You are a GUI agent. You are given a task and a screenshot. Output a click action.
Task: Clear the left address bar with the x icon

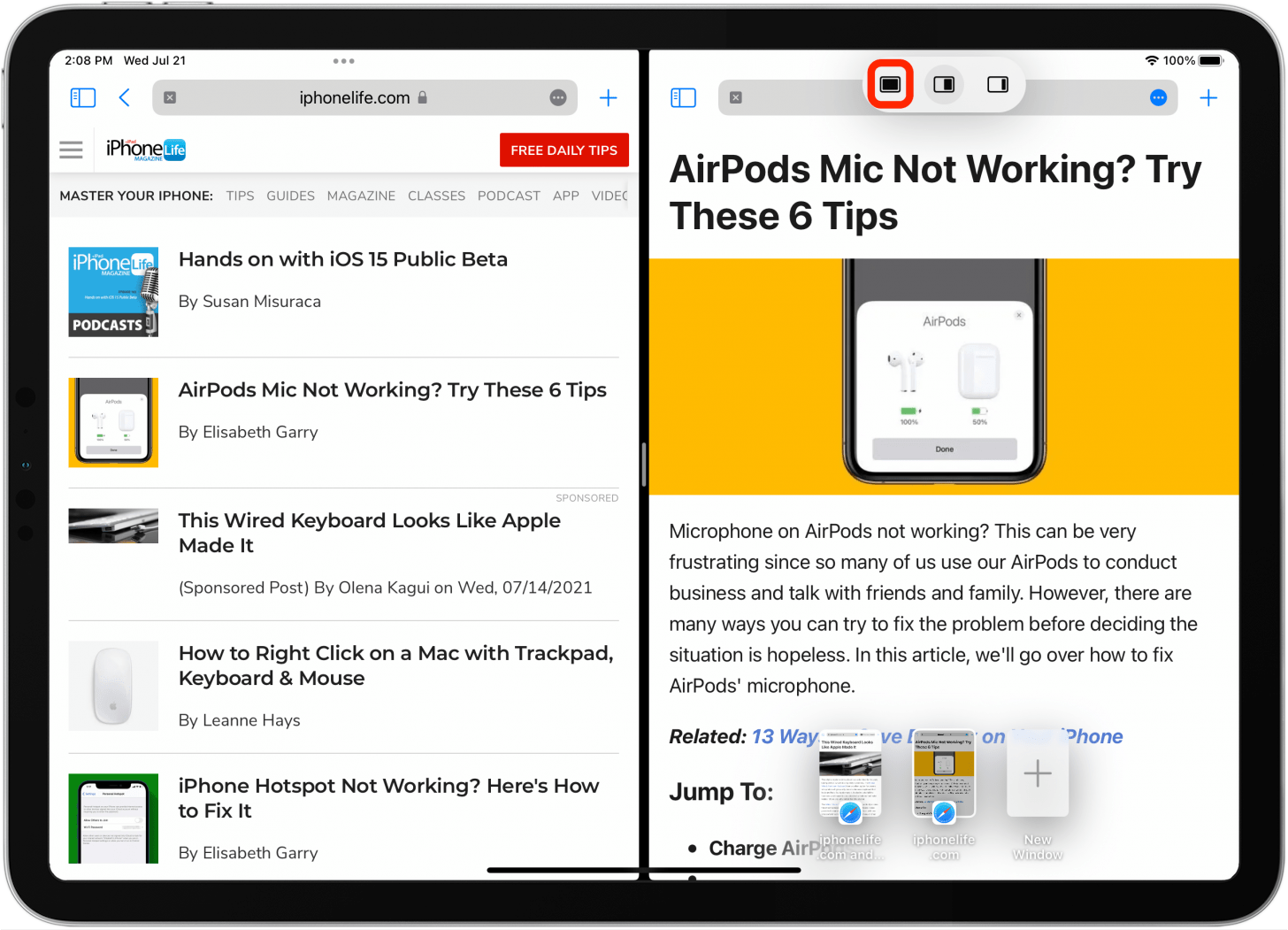coord(170,97)
